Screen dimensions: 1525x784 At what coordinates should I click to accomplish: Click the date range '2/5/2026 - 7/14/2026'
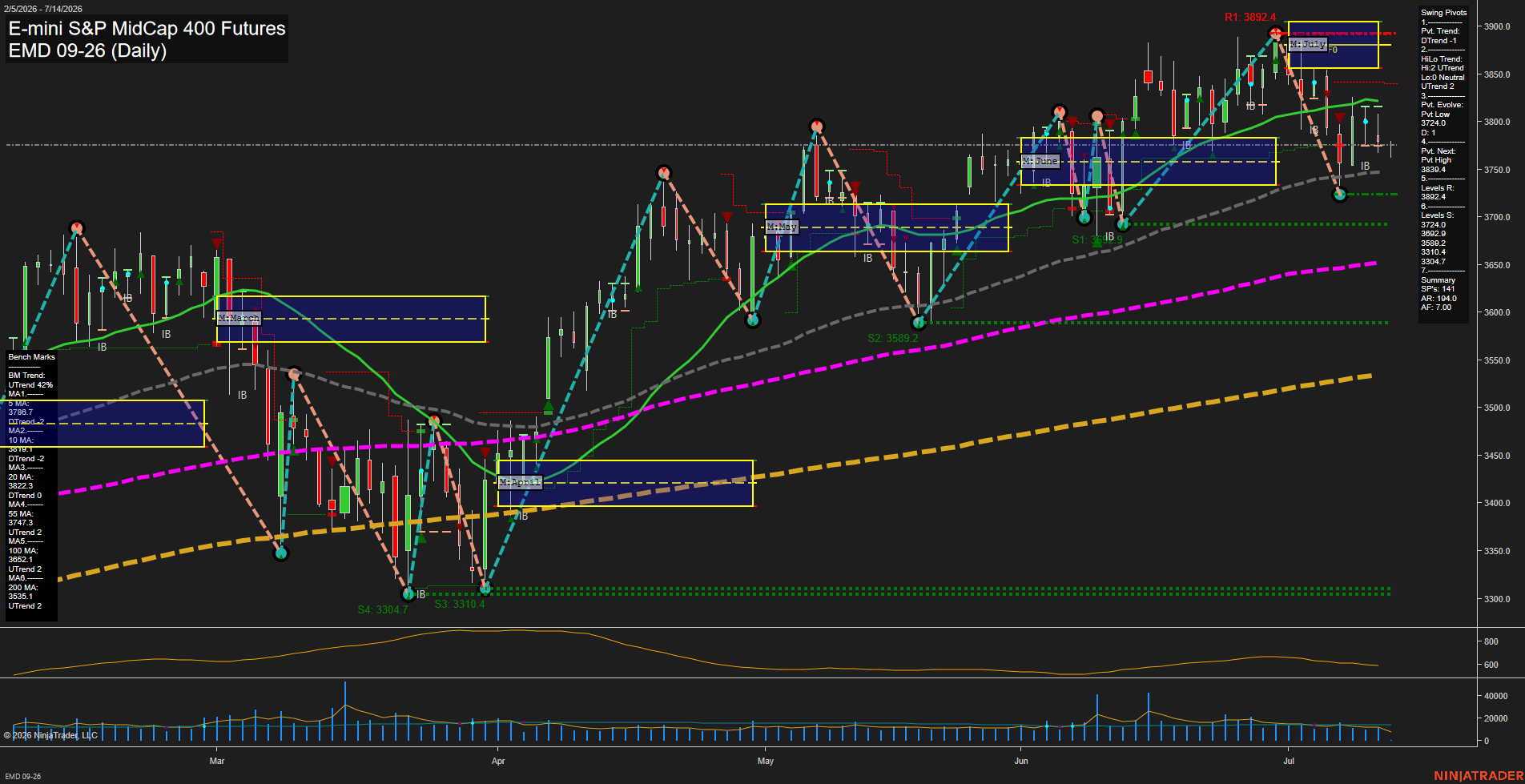[42, 9]
